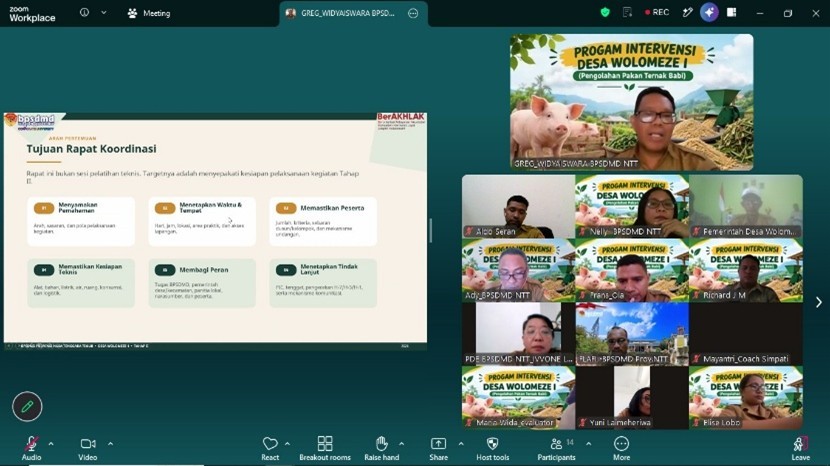Open the Participants panel
Viewport: 830px width, 466px height.
coord(556,448)
